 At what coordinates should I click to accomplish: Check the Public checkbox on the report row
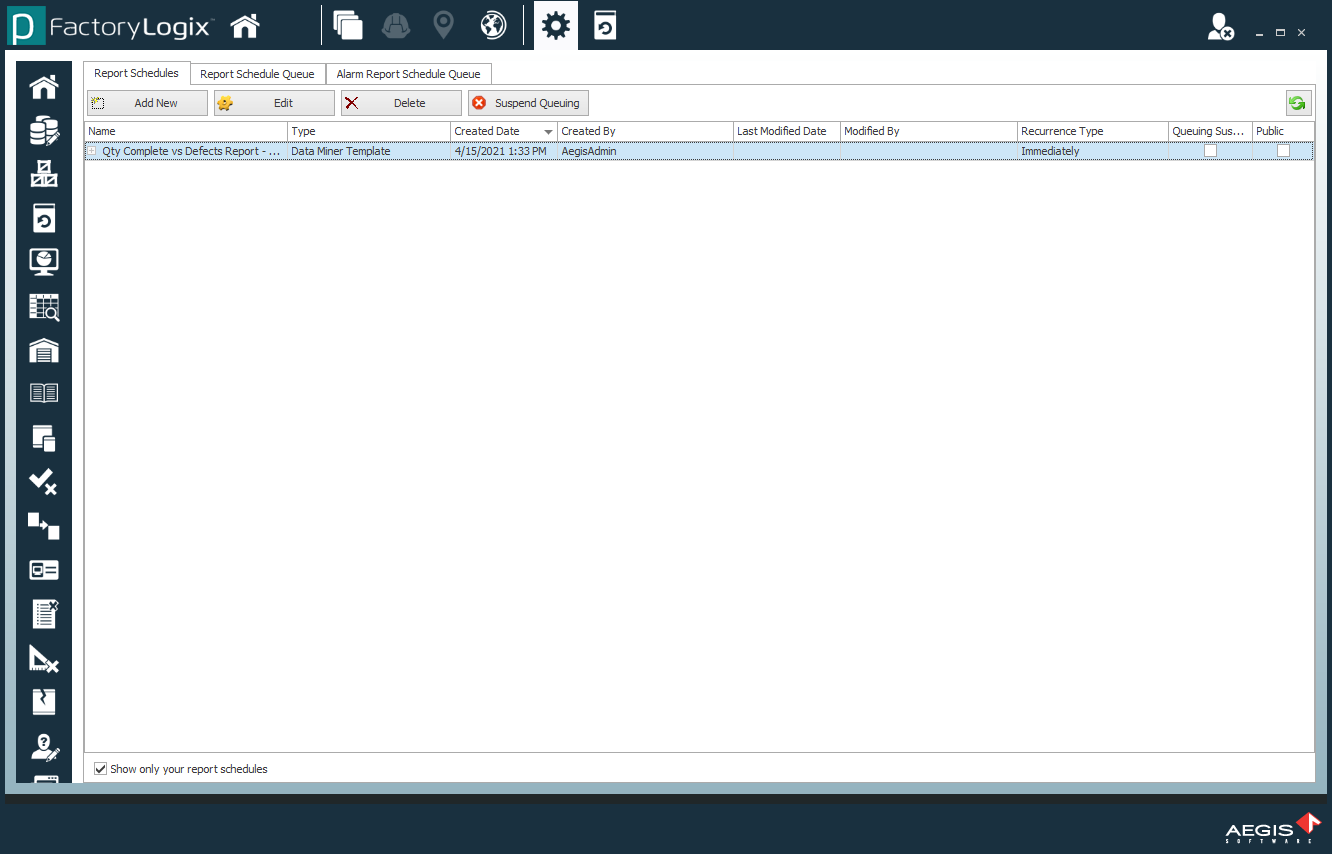(1281, 151)
